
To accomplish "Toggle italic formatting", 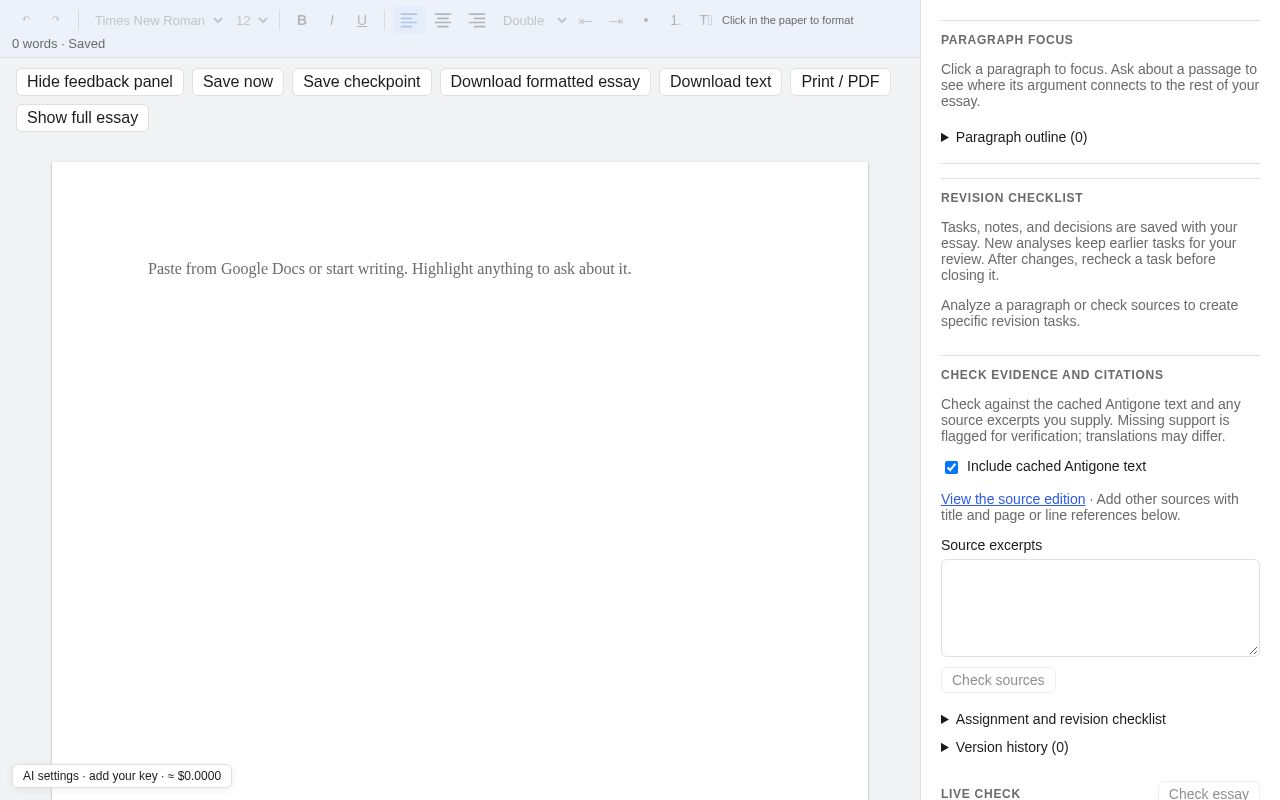I will click(x=332, y=20).
